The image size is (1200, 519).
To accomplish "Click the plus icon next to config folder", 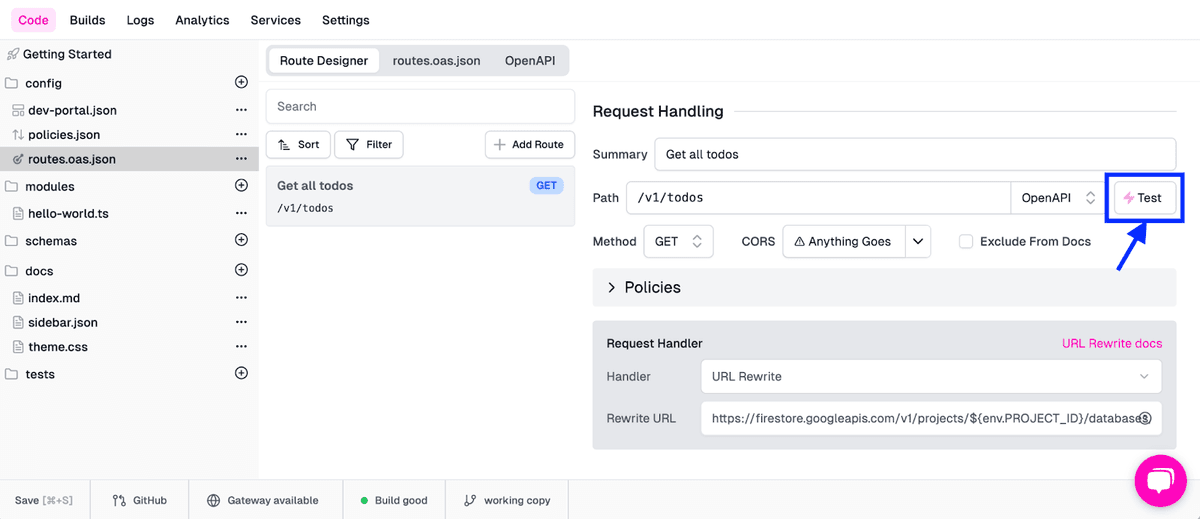I will pos(240,82).
